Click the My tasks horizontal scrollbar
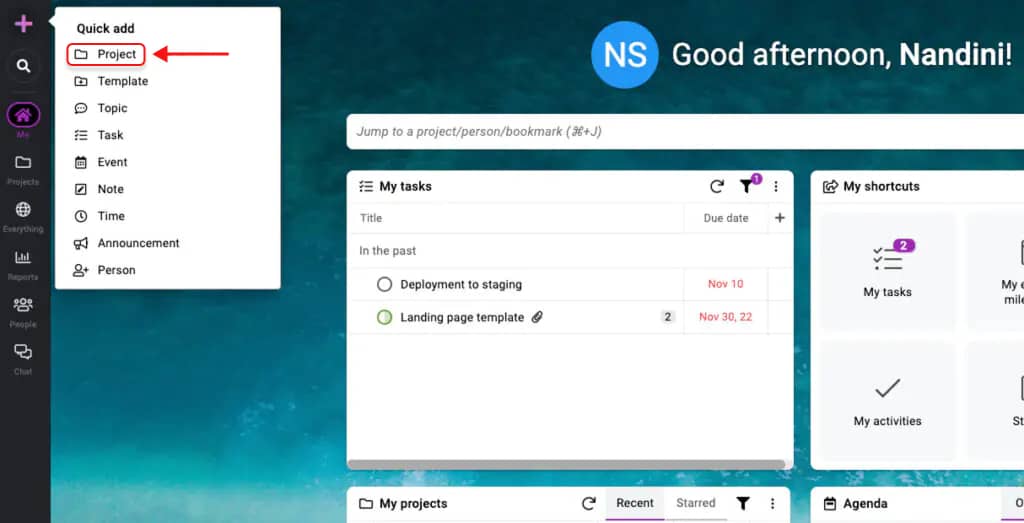 [566, 464]
